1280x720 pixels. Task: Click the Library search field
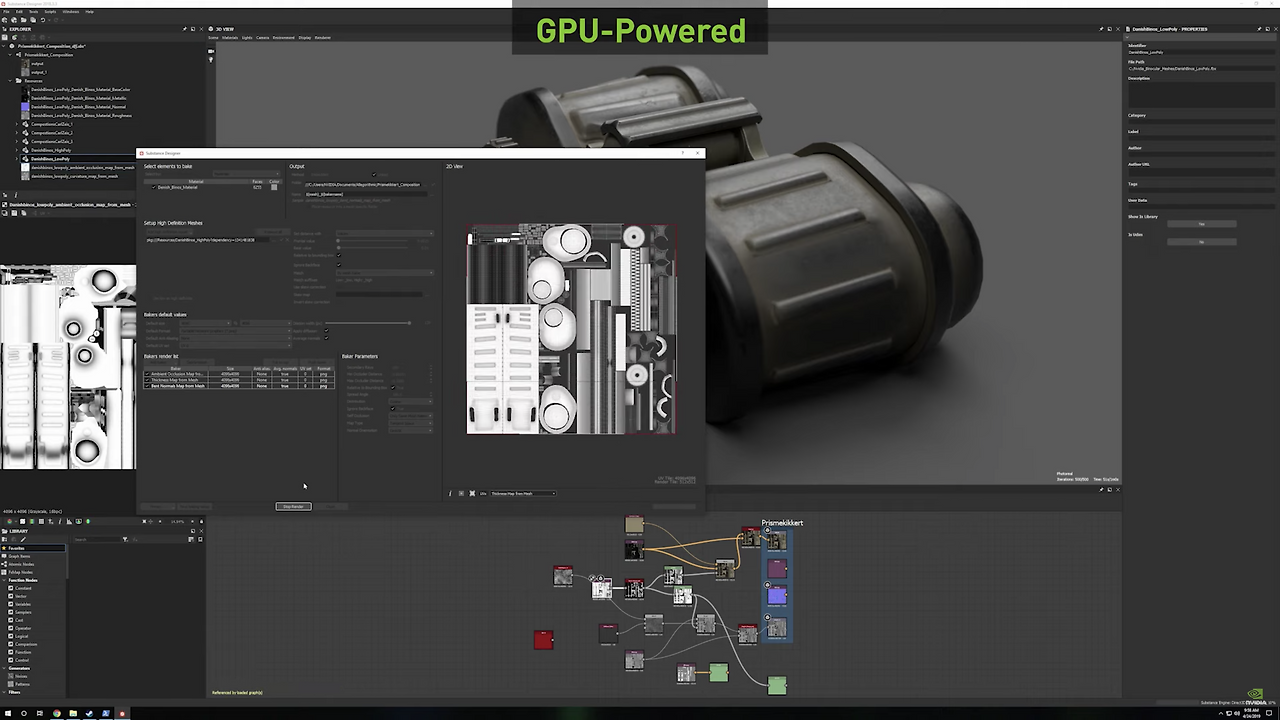tap(96, 540)
